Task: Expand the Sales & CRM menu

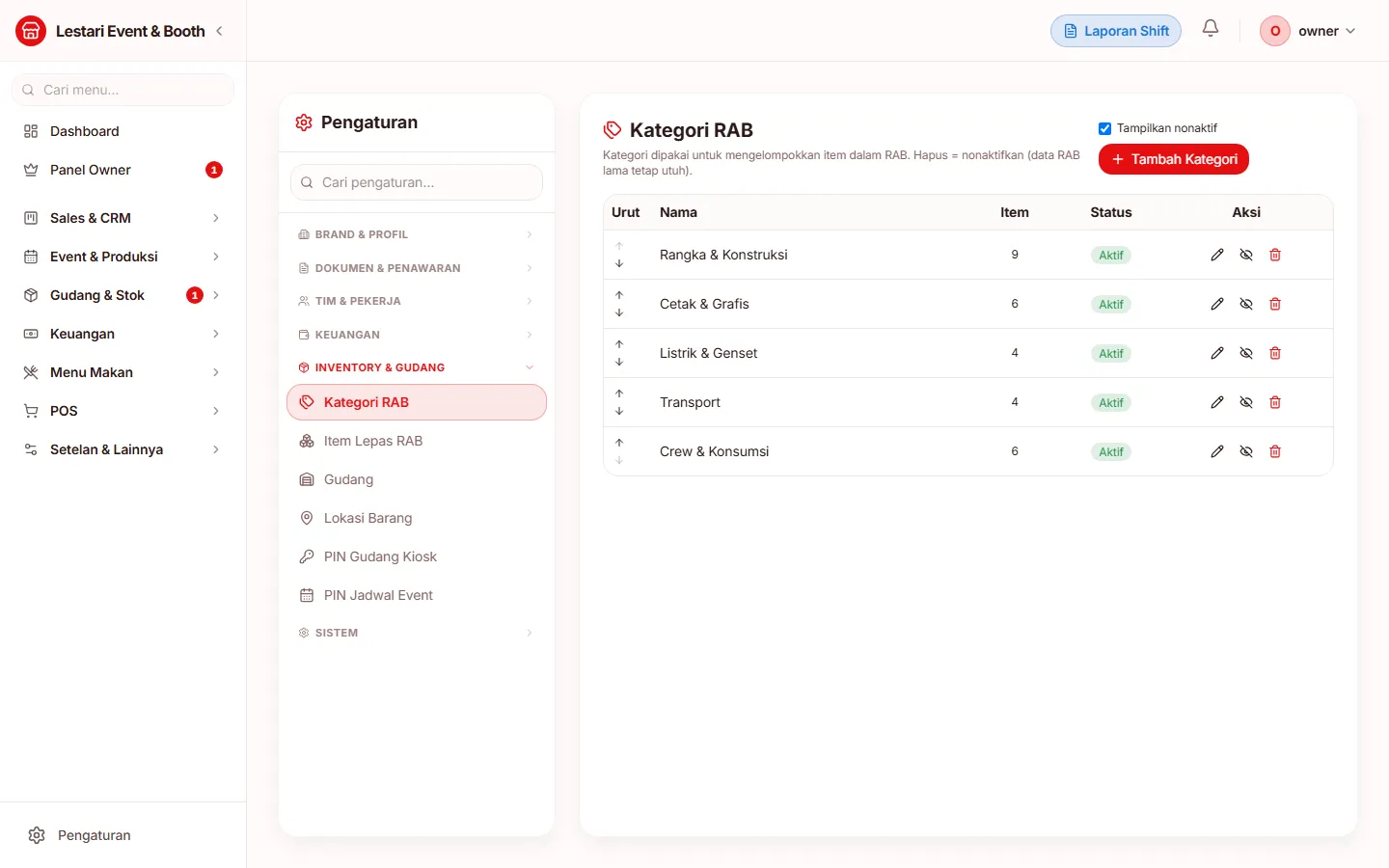Action: point(123,218)
